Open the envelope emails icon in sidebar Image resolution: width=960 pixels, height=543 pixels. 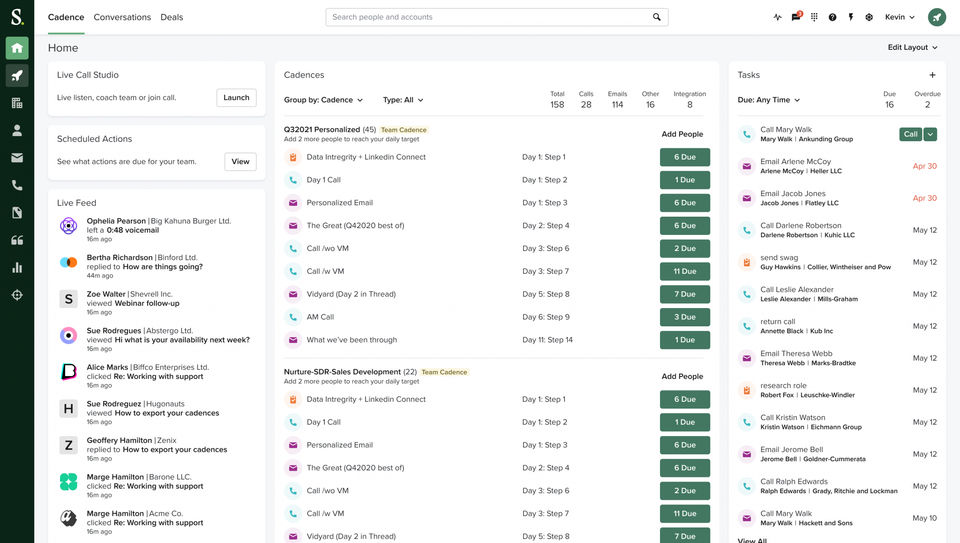point(17,158)
